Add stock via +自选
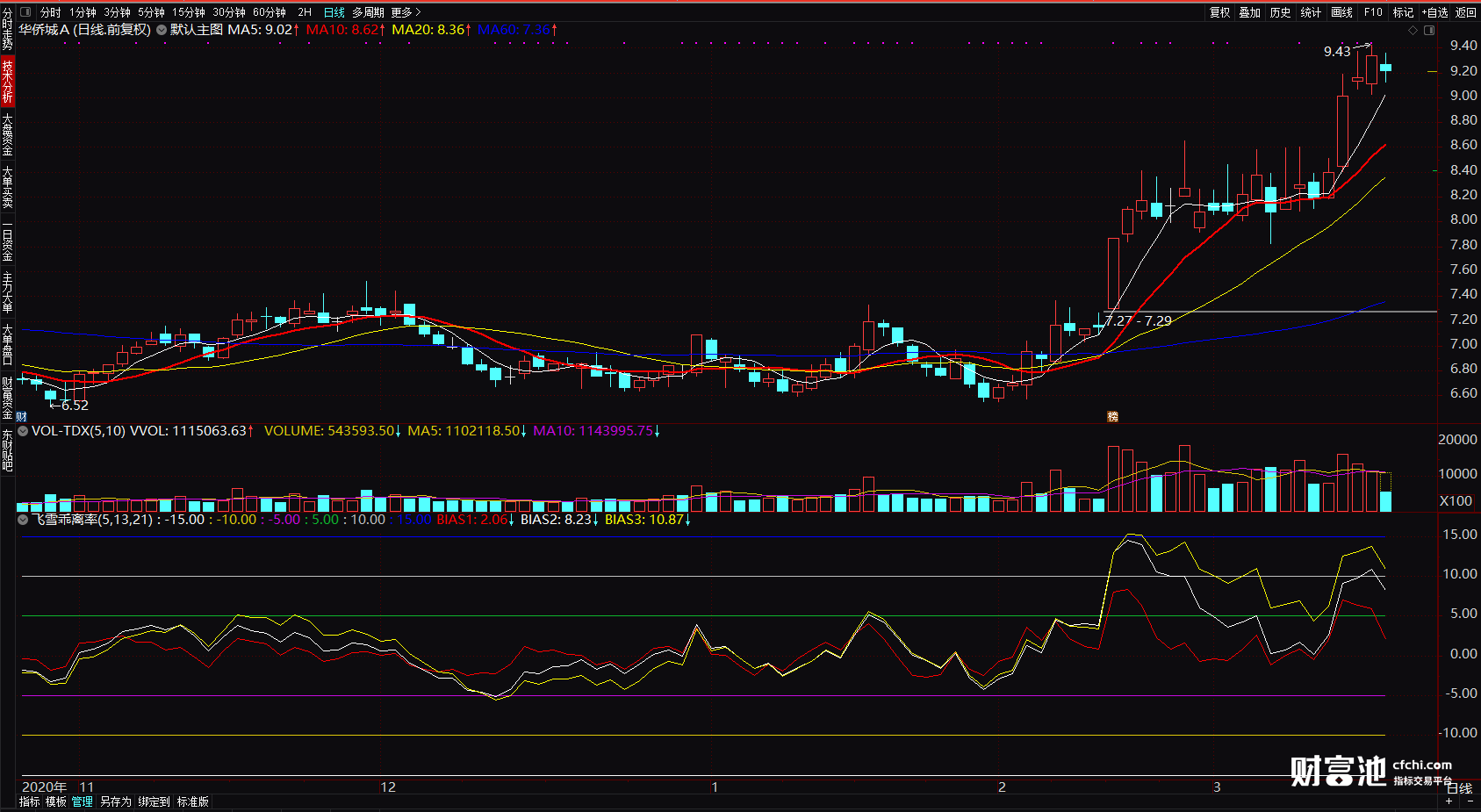The image size is (1481, 812). pos(1435,12)
